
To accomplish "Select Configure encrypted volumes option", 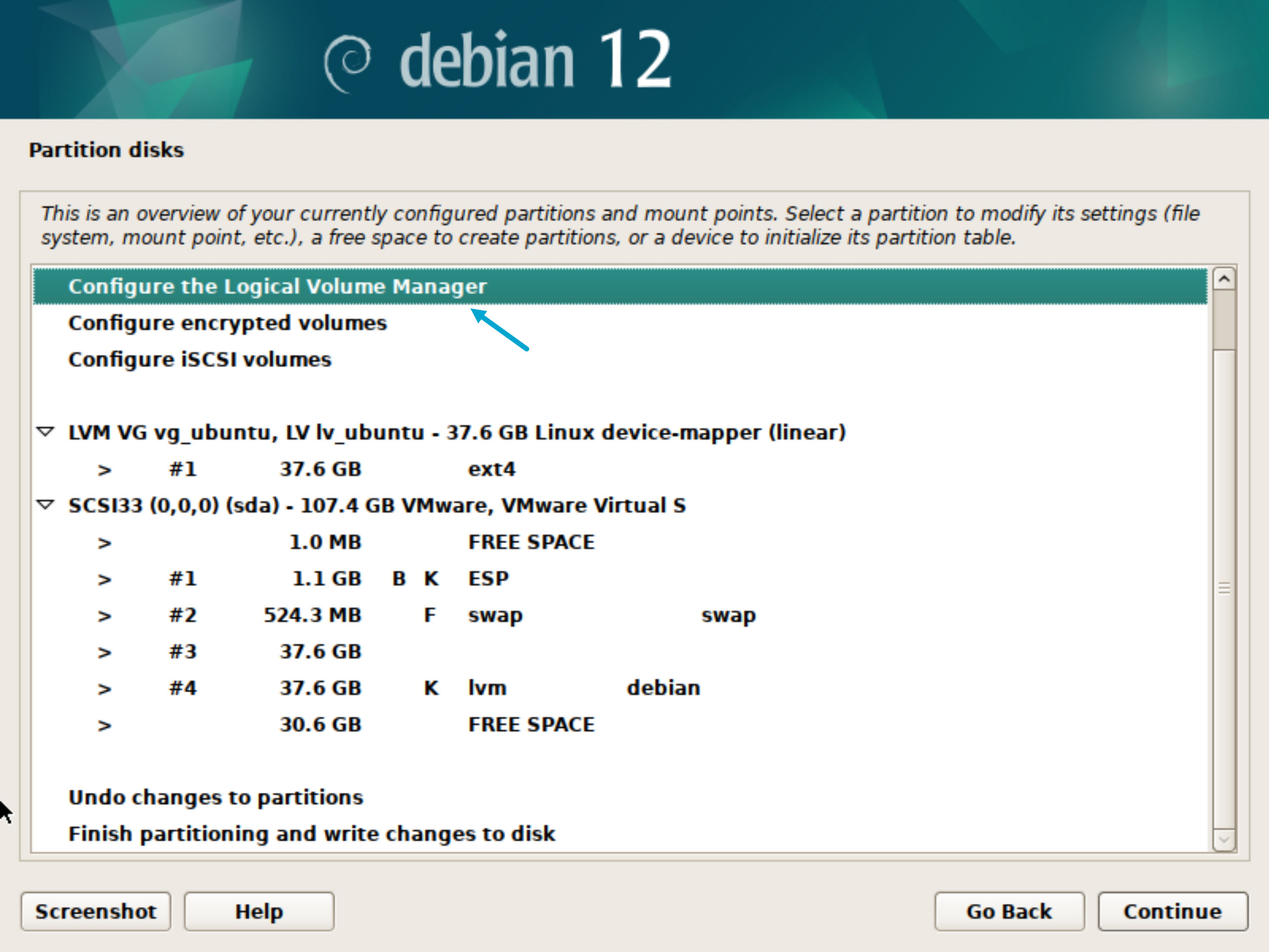I will (x=227, y=323).
